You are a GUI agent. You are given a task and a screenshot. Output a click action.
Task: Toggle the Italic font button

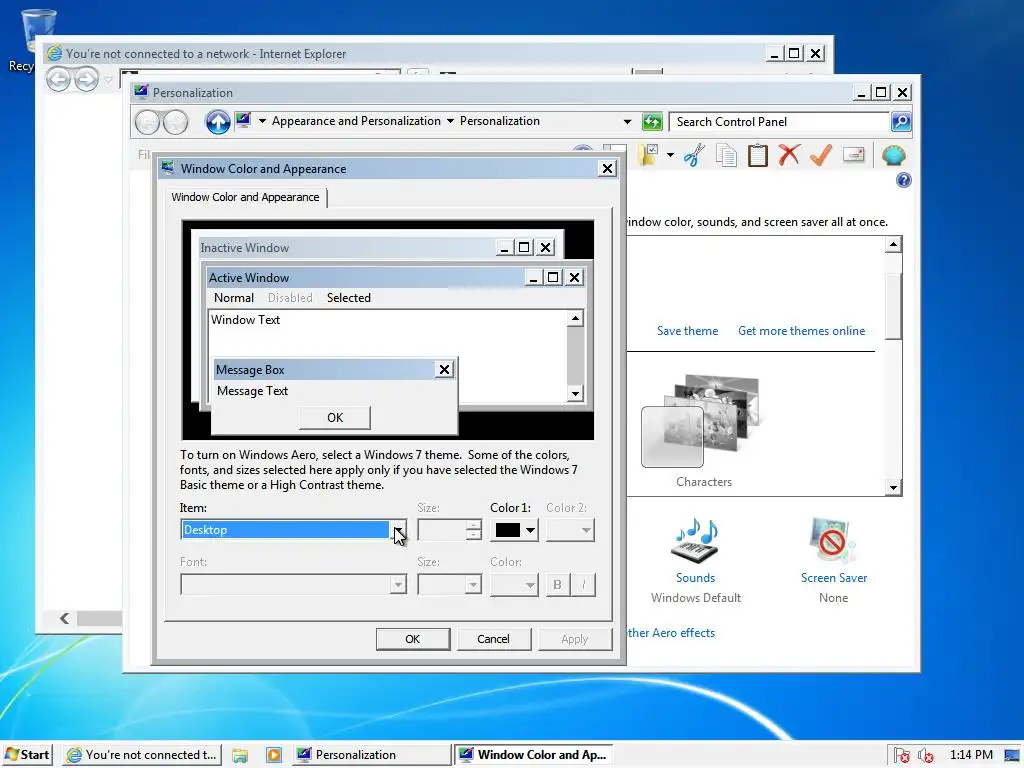coord(583,584)
